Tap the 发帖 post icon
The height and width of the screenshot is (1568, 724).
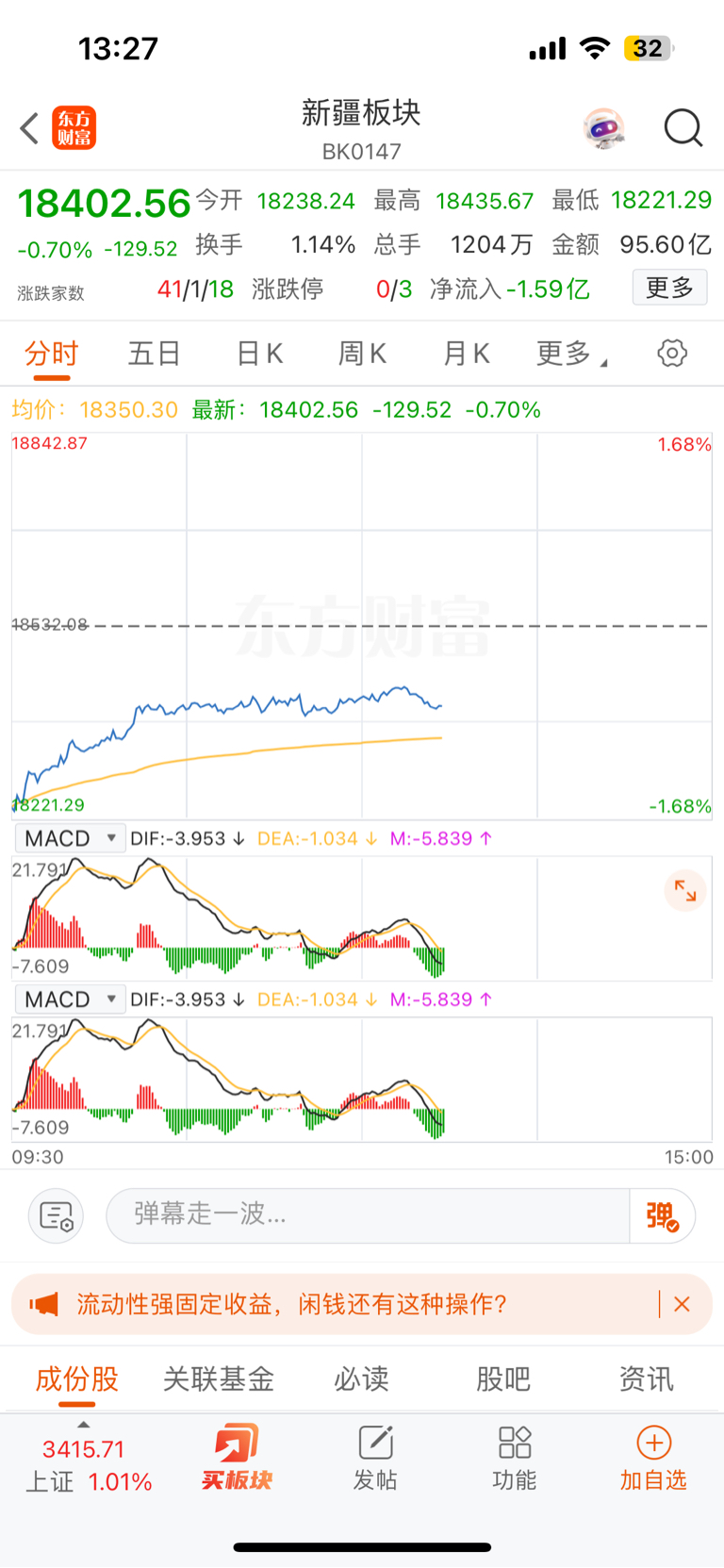[x=375, y=1458]
